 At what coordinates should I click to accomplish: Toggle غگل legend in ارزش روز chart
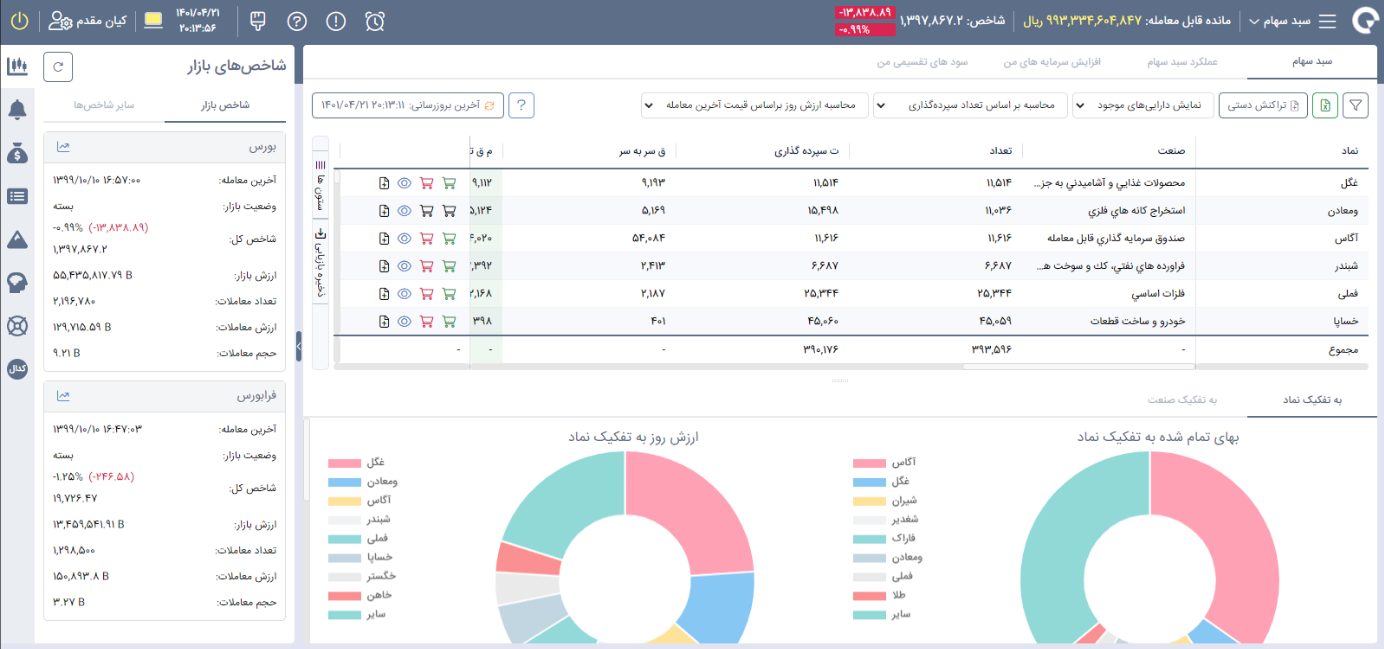click(344, 463)
